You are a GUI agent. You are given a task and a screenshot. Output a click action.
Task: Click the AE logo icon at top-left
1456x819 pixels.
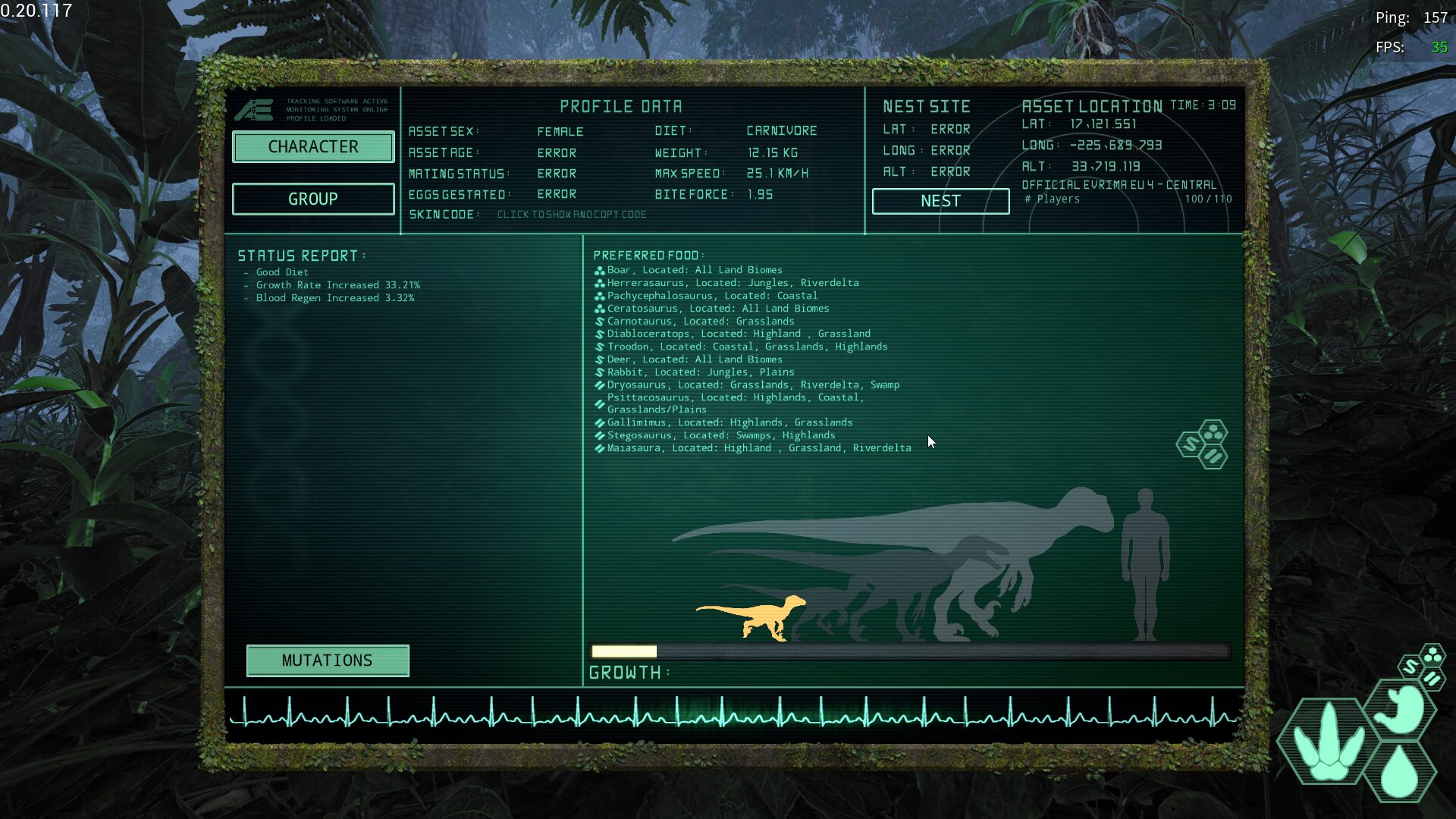click(x=253, y=110)
